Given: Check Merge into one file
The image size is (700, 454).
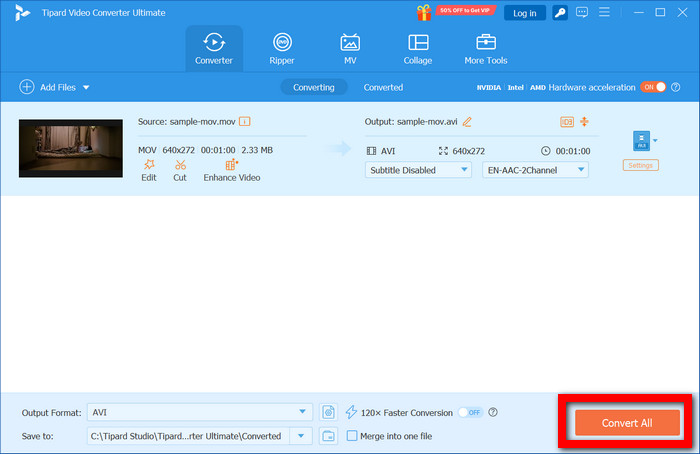Looking at the screenshot, I should (x=352, y=436).
